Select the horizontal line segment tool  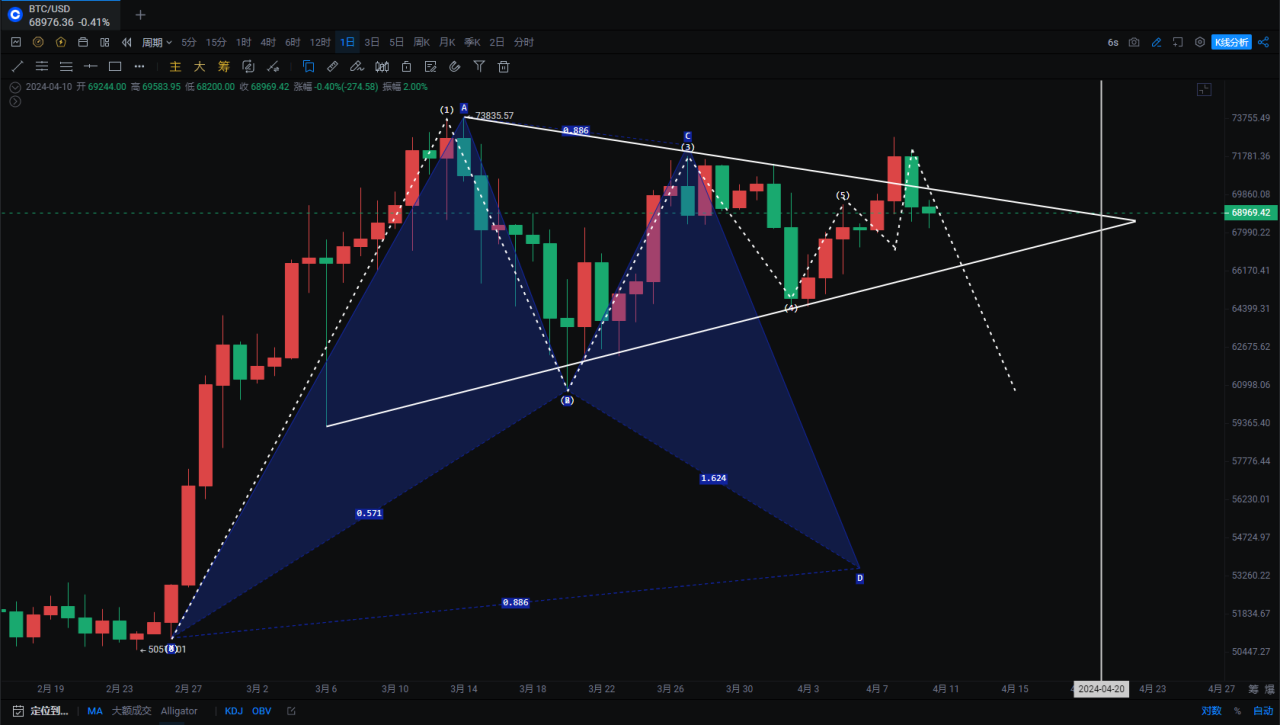pos(90,67)
